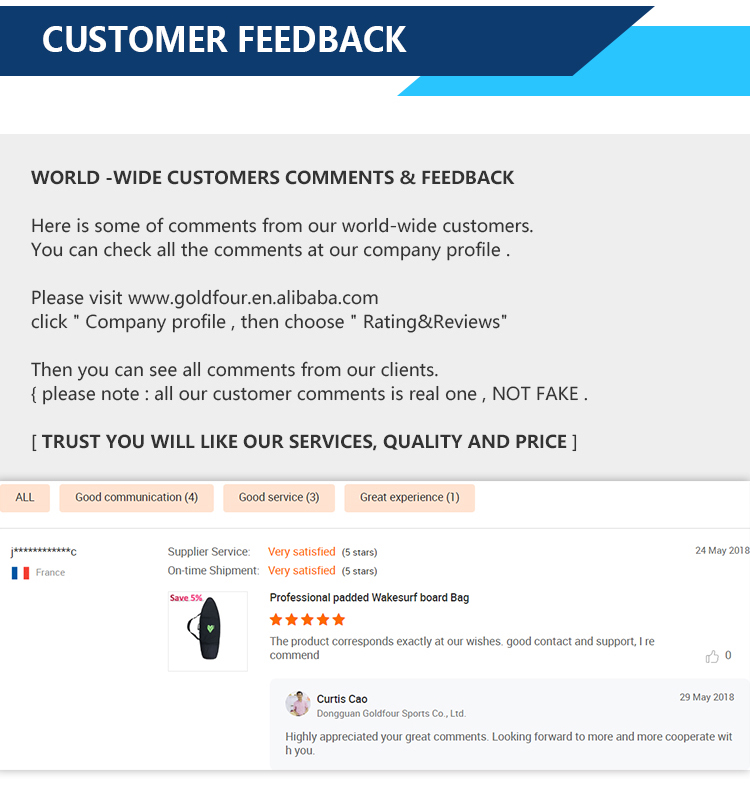
Task: Click the Save 5% badge
Action: pyautogui.click(x=186, y=598)
